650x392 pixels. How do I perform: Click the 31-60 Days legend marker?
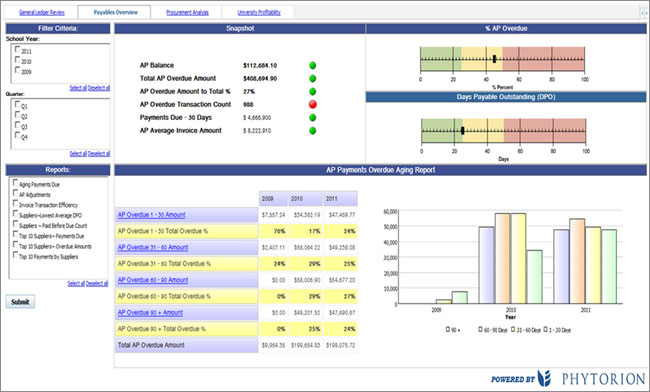click(x=513, y=329)
